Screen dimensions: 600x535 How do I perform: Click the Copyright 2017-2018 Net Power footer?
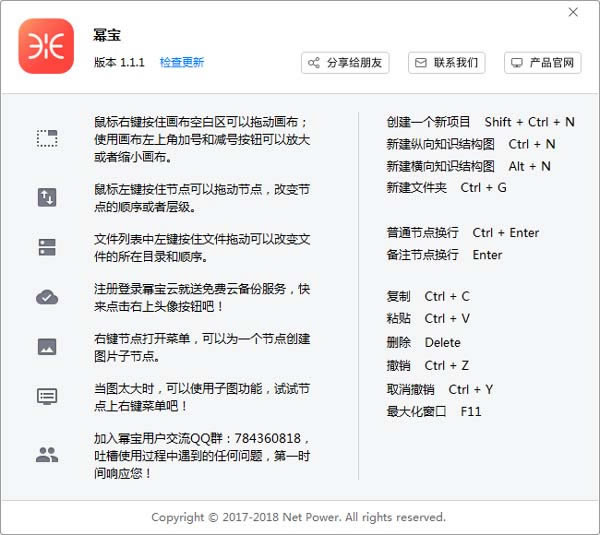[298, 517]
